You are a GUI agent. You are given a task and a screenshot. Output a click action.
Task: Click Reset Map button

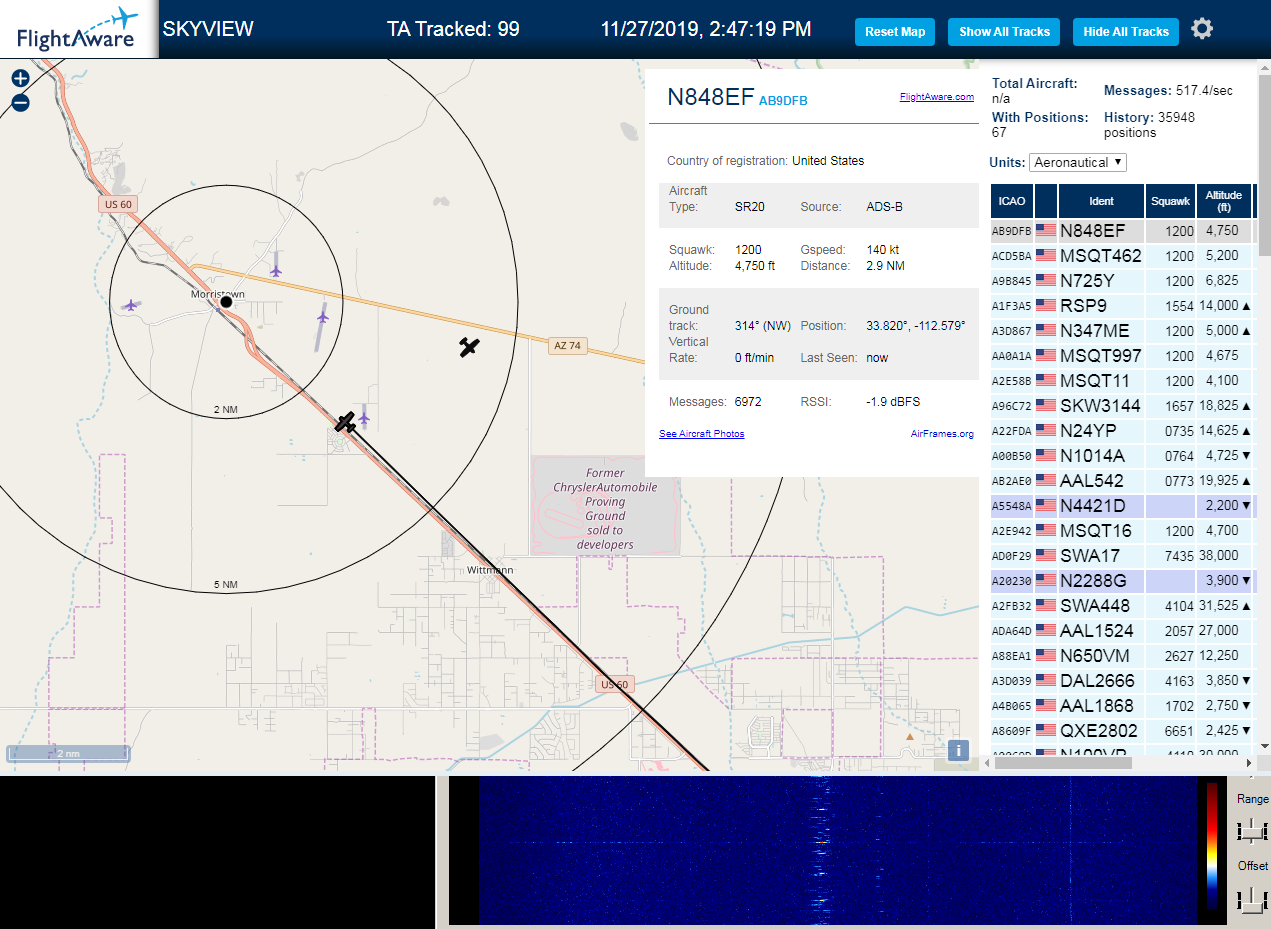(x=895, y=32)
